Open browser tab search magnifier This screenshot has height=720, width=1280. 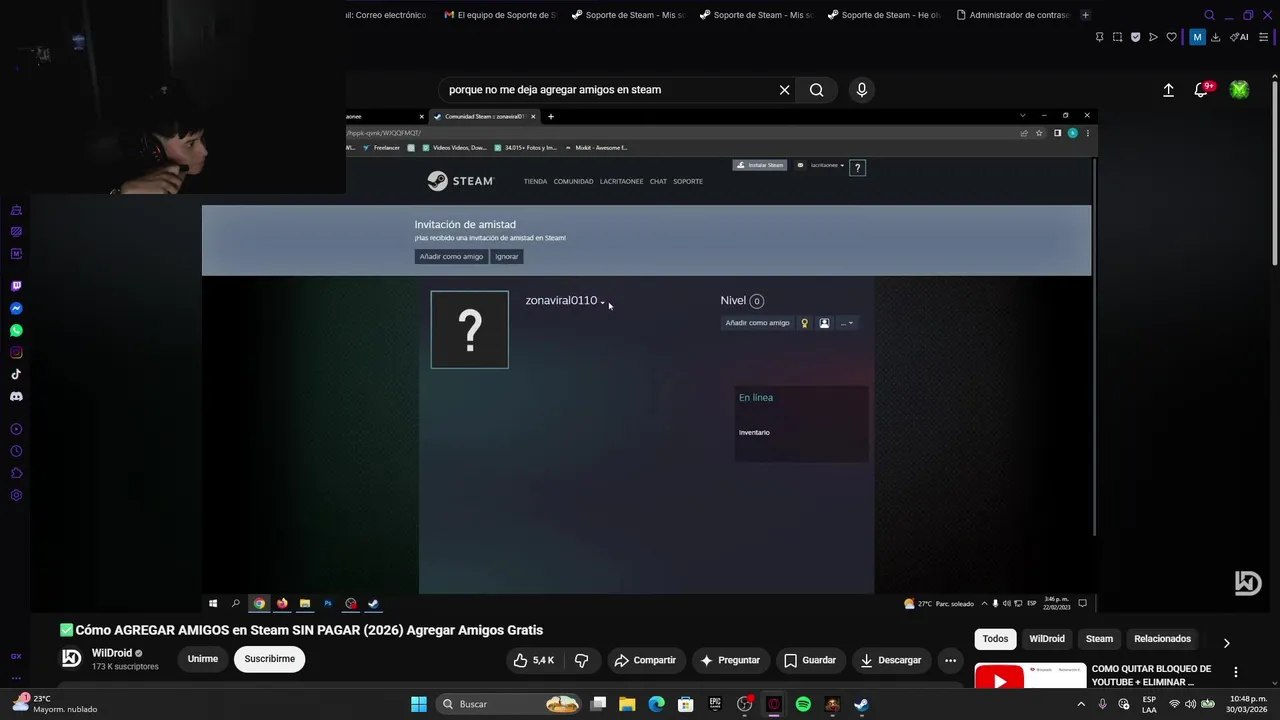(1209, 15)
